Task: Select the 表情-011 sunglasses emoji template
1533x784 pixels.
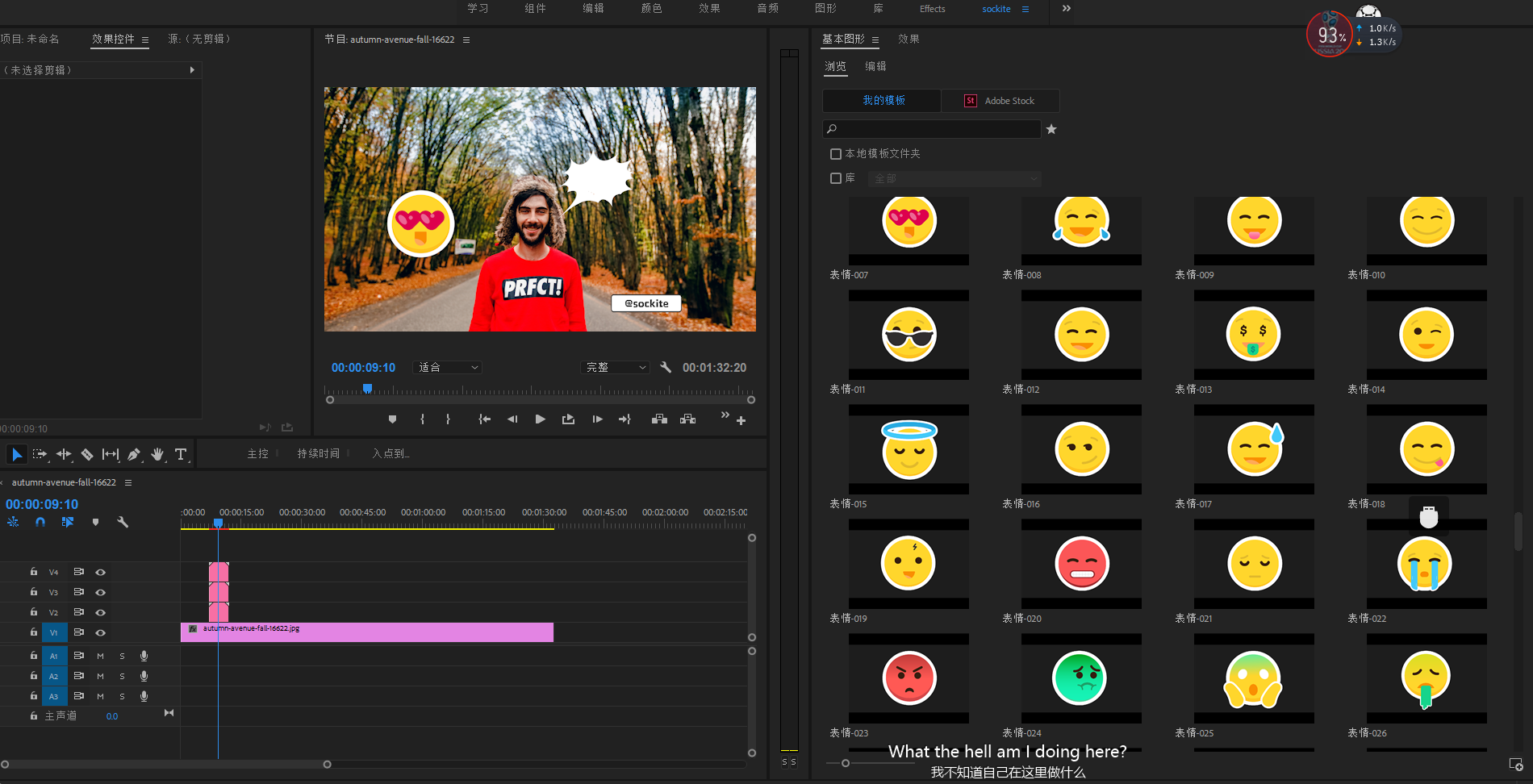Action: [x=909, y=334]
